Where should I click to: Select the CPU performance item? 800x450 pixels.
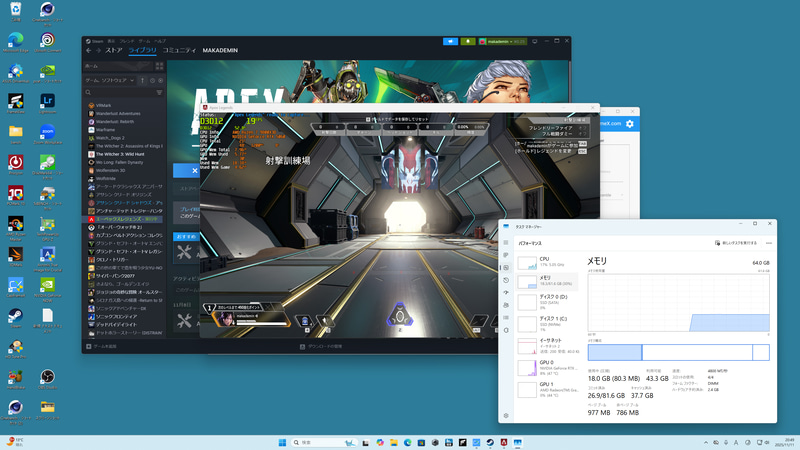click(547, 262)
